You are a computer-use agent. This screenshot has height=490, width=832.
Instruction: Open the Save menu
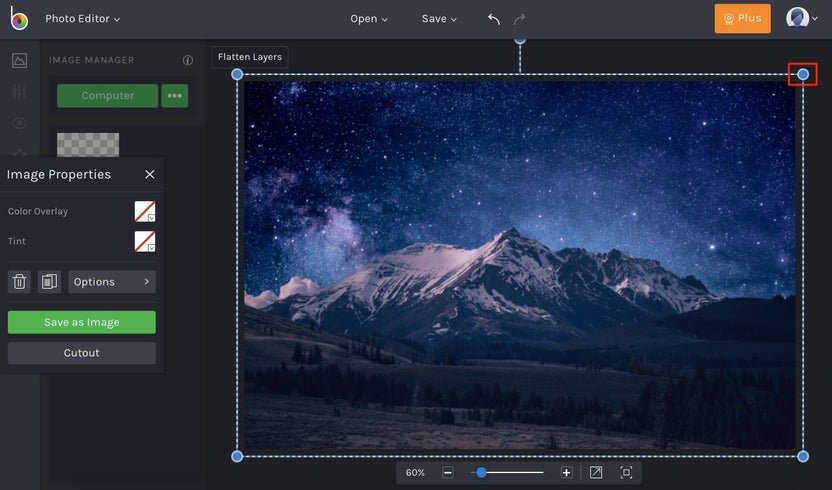click(x=439, y=19)
